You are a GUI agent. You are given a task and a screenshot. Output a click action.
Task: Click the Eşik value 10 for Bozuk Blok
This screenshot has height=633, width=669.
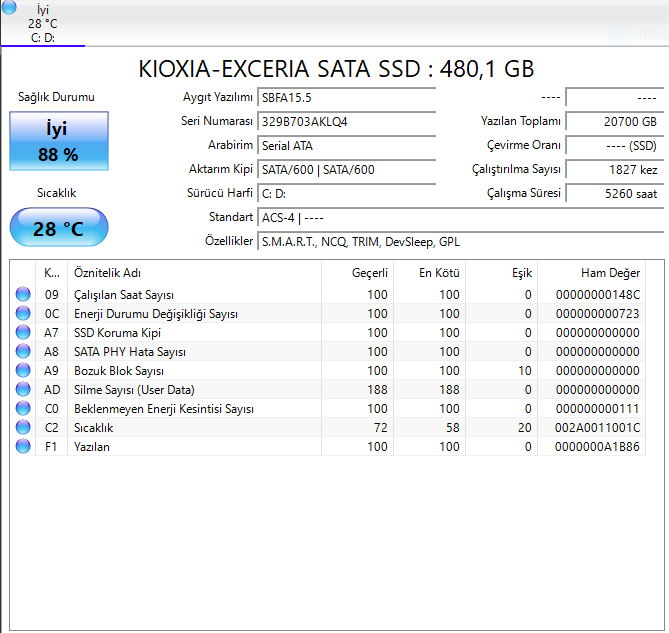pos(525,371)
